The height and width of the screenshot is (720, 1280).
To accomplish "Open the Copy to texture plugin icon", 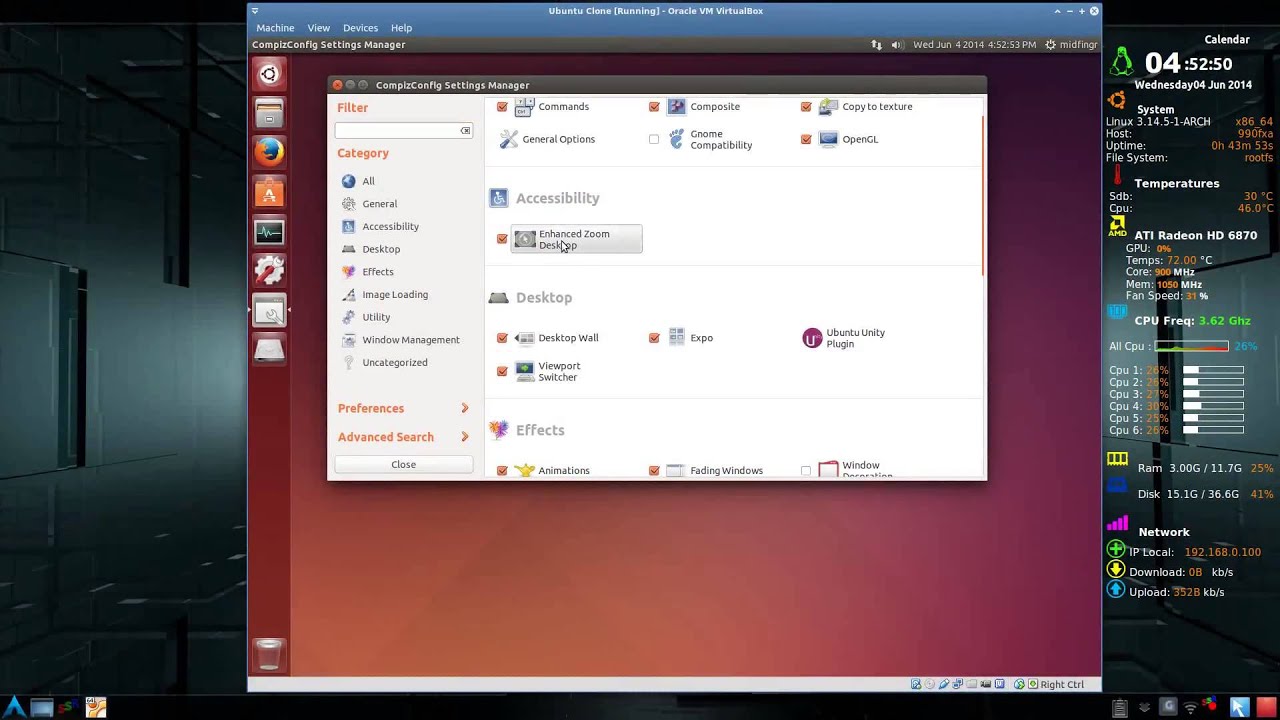I will click(828, 106).
